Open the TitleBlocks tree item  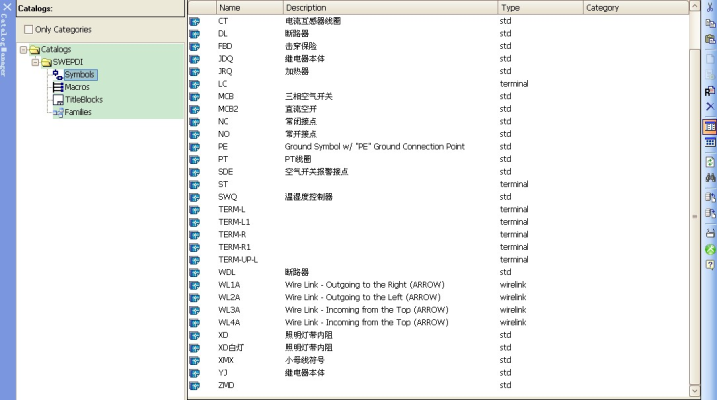click(83, 100)
